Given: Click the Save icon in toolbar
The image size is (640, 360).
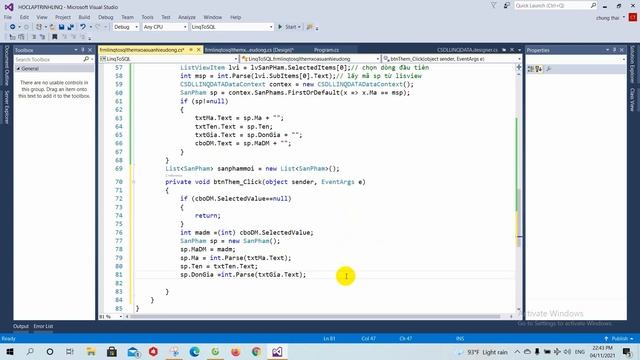Looking at the screenshot, I should click(x=61, y=27).
